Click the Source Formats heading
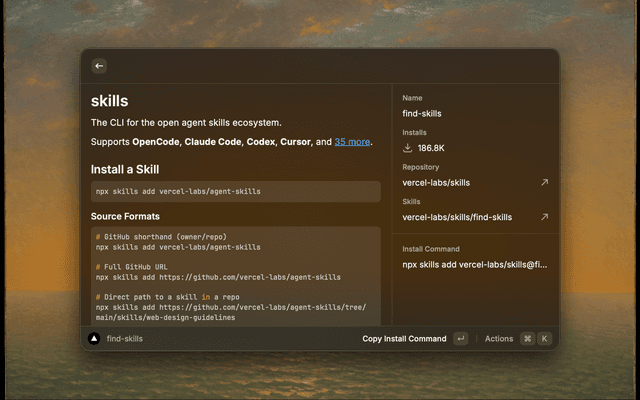Image resolution: width=640 pixels, height=400 pixels. (x=125, y=216)
